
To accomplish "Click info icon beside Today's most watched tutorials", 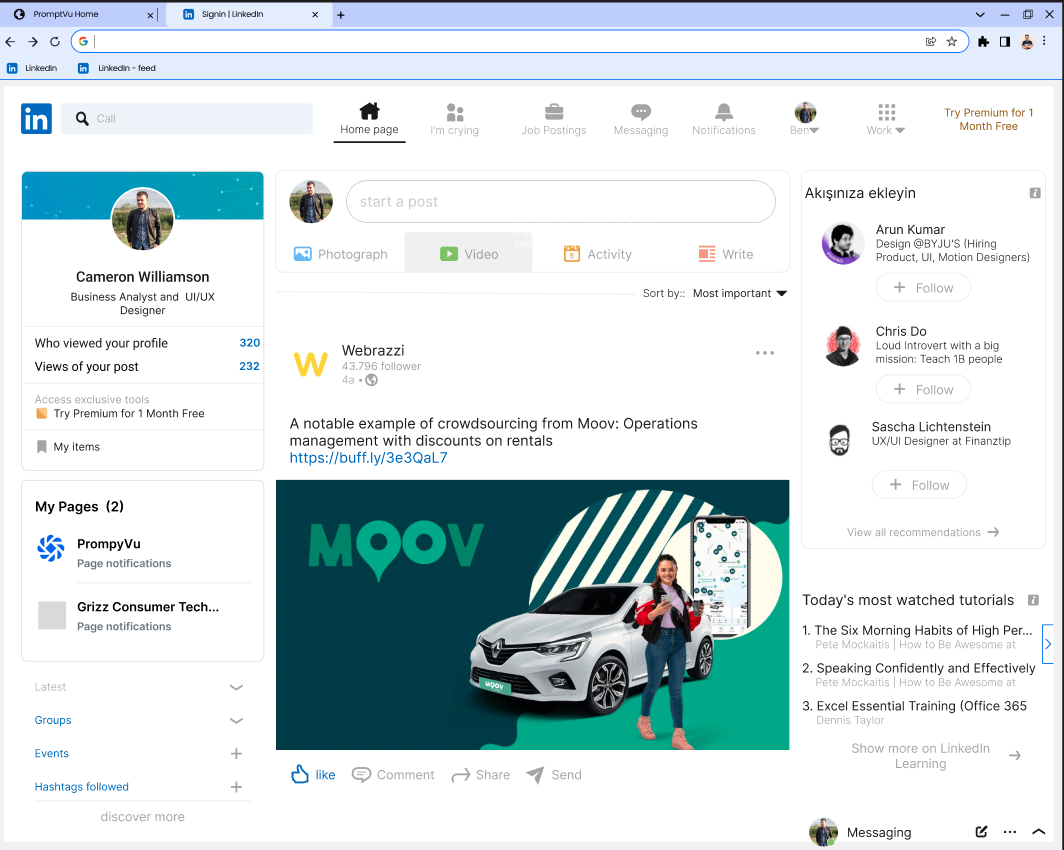I will (1033, 600).
